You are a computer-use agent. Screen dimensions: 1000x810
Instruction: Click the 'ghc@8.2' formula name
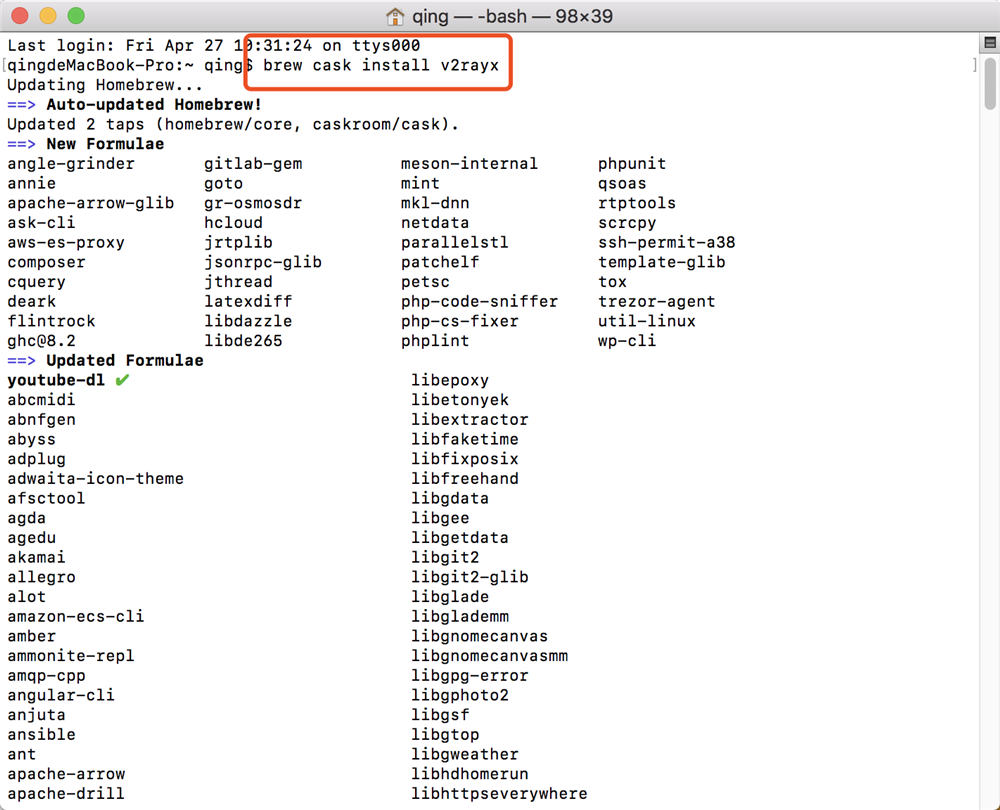pyautogui.click(x=41, y=341)
